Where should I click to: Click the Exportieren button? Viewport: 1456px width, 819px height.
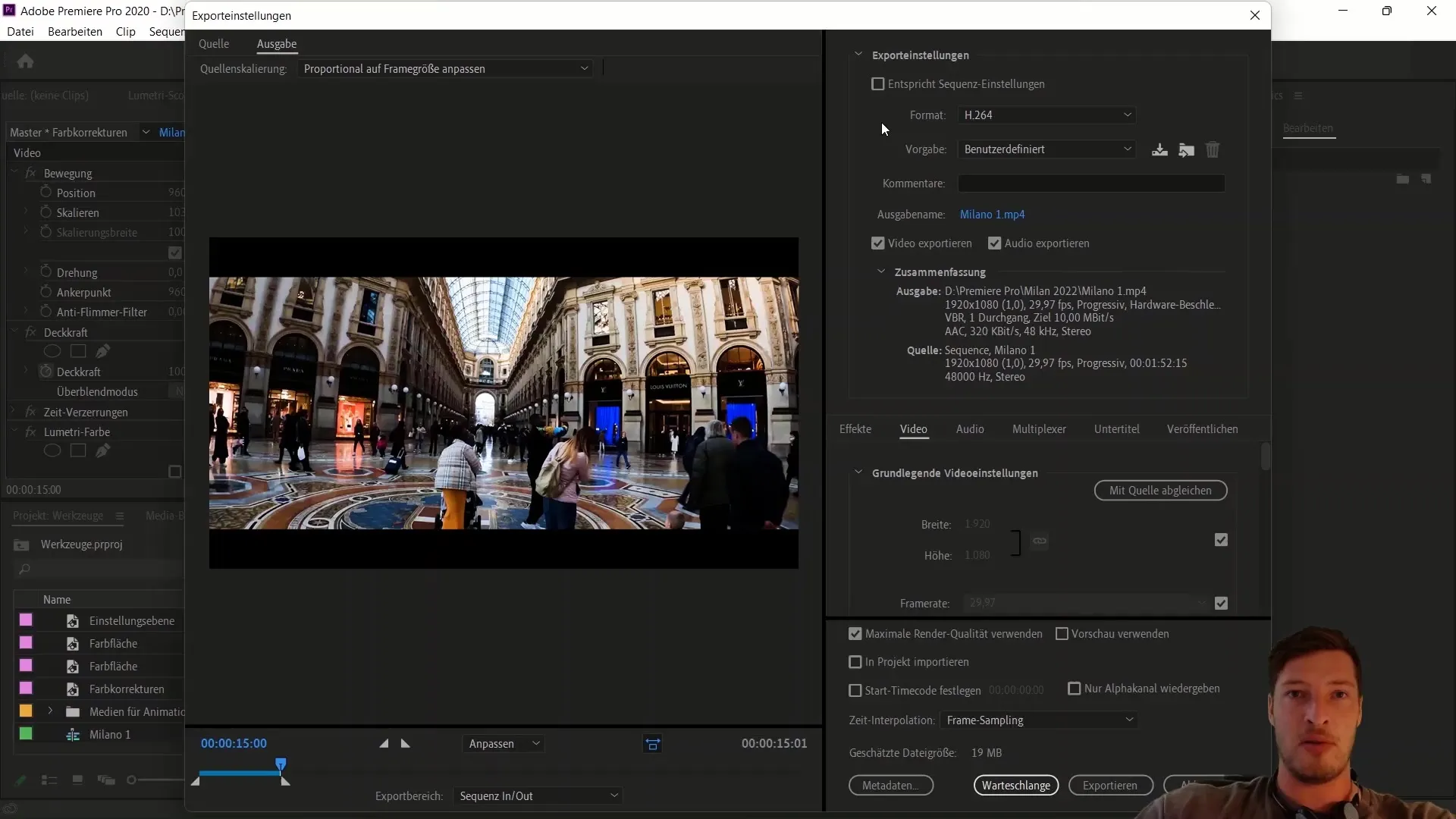[x=1110, y=786]
